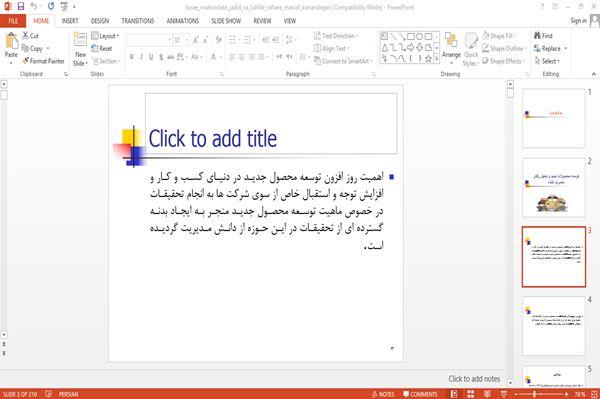
Task: Open Shape Fill dropdown
Action: coord(499,36)
